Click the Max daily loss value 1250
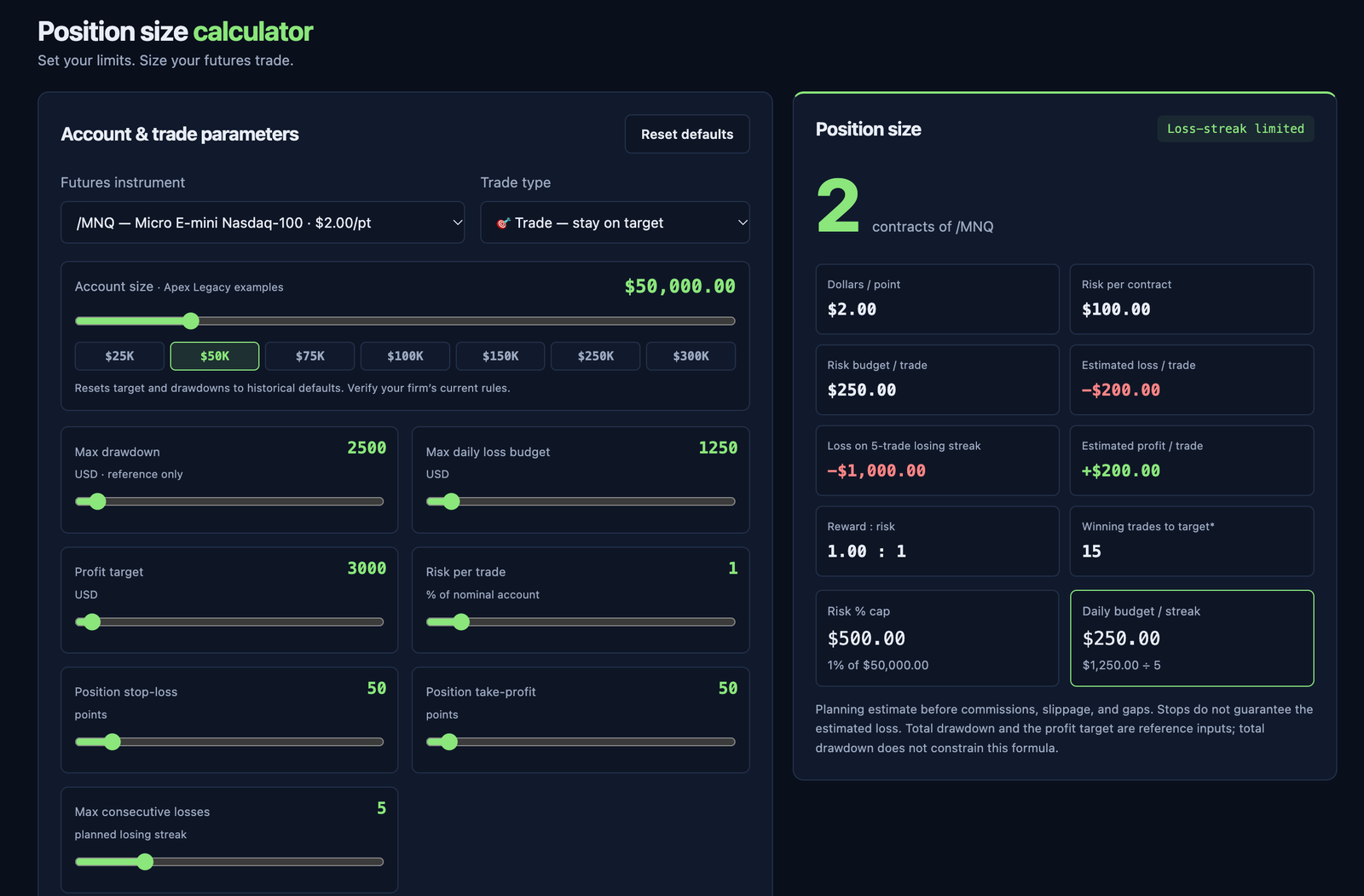Viewport: 1364px width, 896px height. (718, 448)
